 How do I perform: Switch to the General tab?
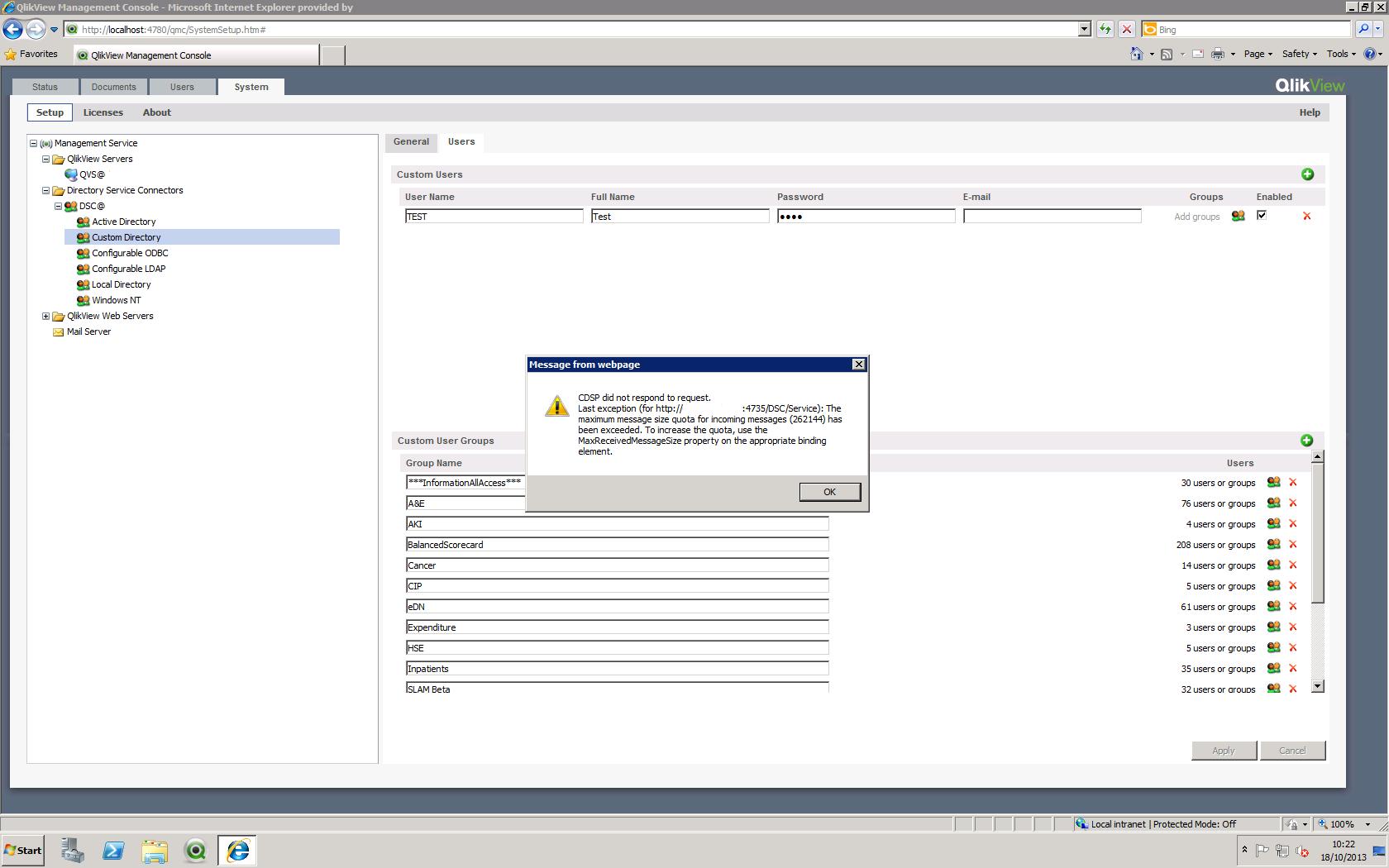pyautogui.click(x=411, y=142)
